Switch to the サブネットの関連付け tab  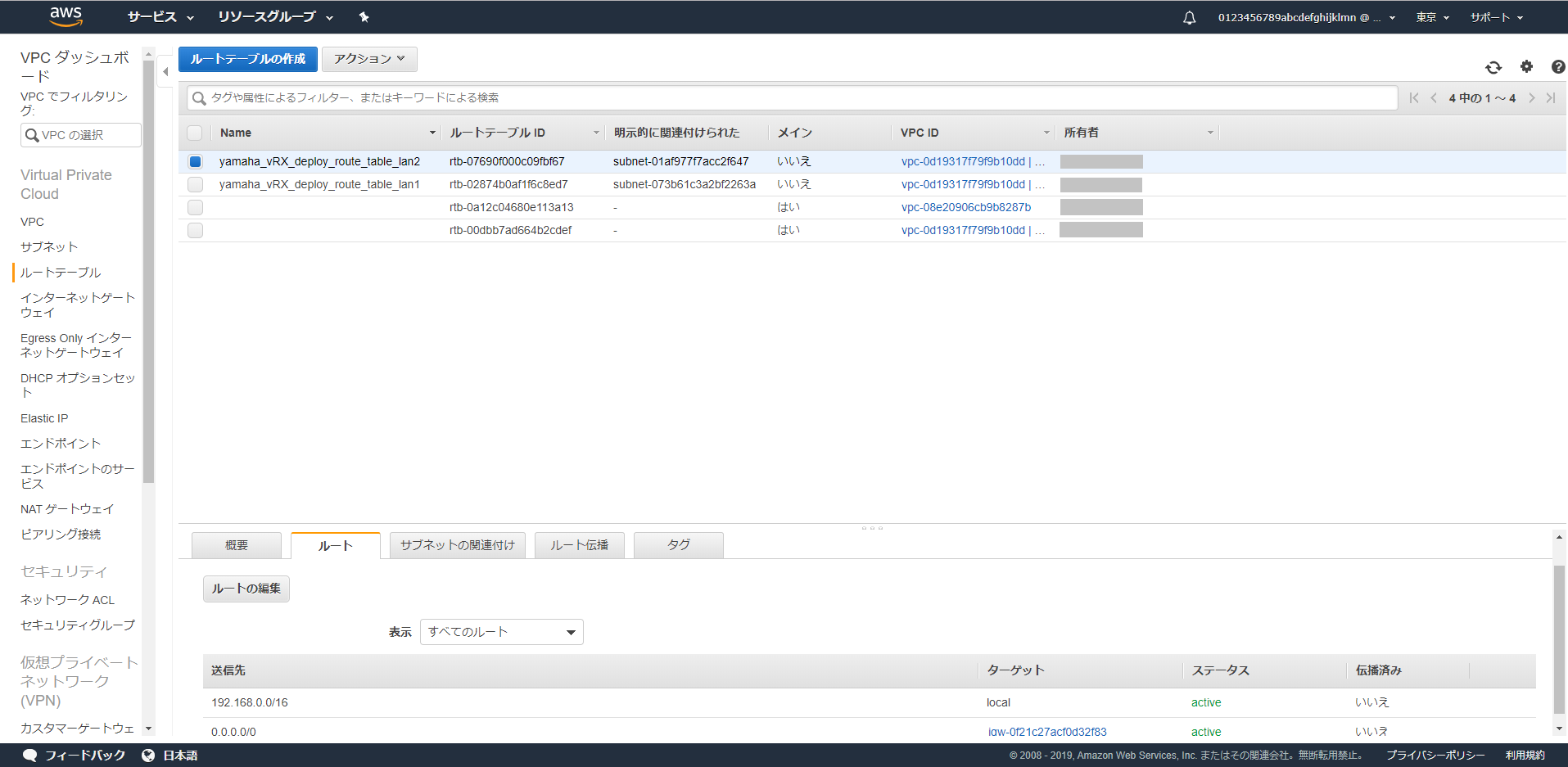click(457, 545)
